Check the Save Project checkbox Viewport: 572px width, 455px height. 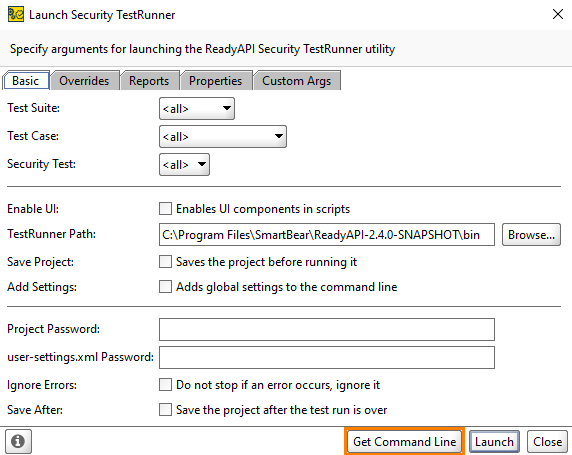pos(165,262)
